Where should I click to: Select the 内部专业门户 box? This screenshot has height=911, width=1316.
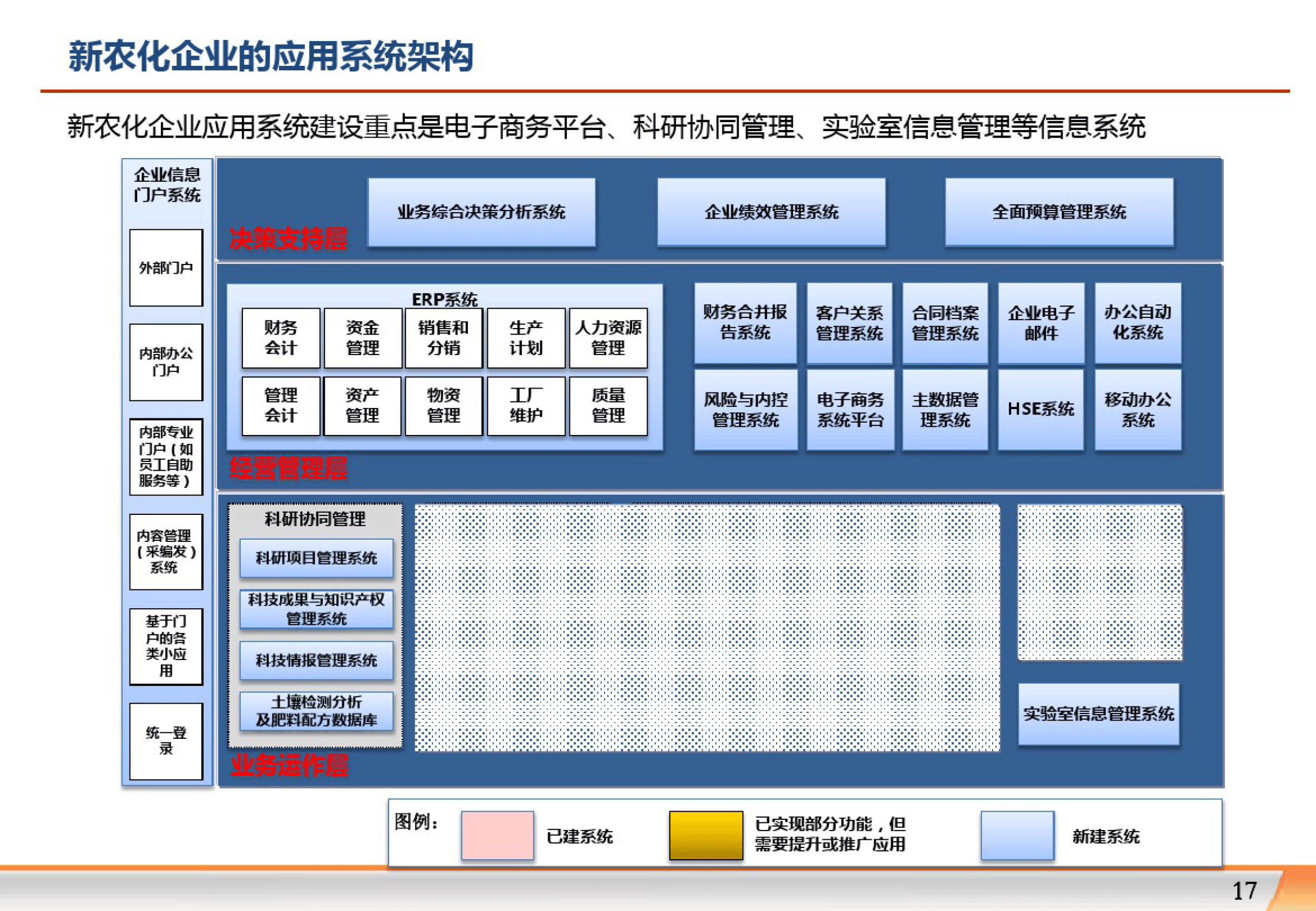coord(166,457)
